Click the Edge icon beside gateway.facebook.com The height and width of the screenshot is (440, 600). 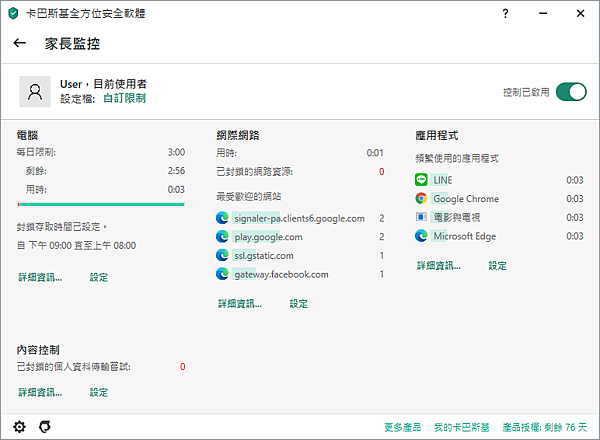click(x=222, y=274)
